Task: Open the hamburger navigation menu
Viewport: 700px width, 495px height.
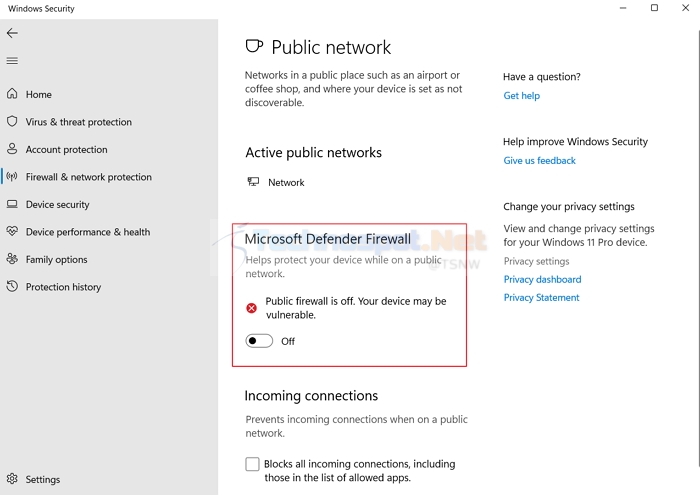Action: 12,61
